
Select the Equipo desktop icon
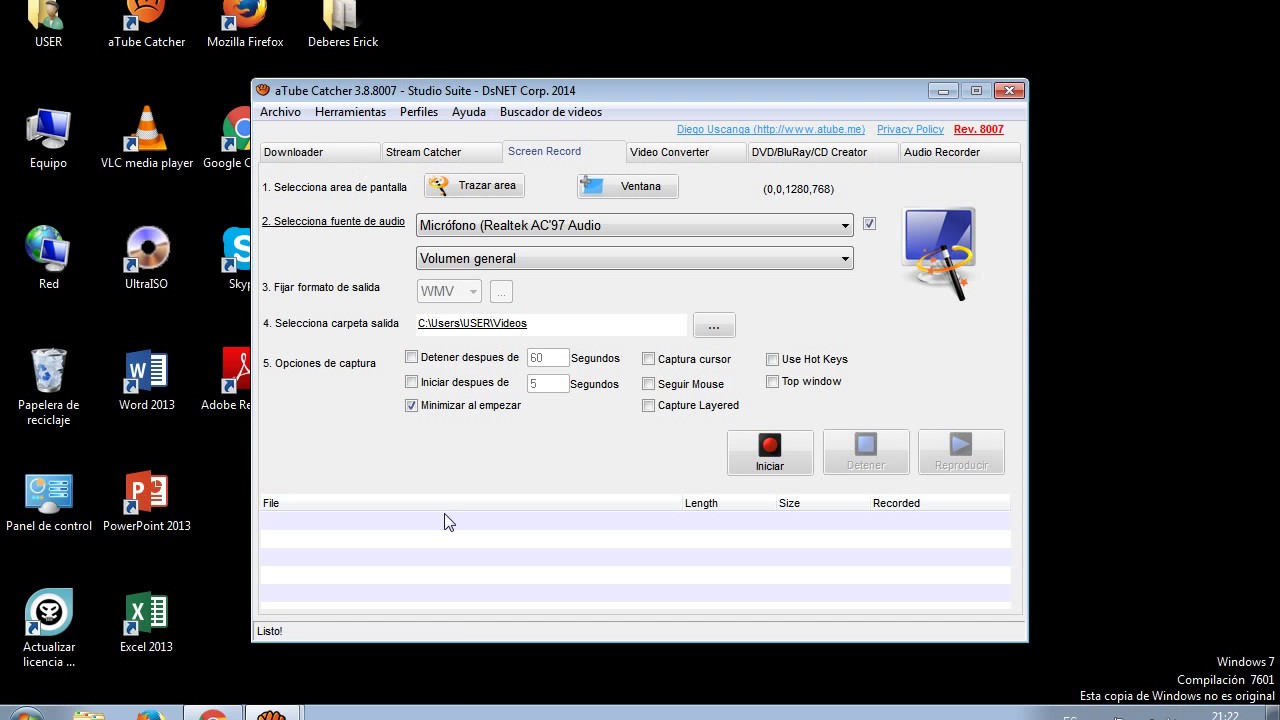point(48,138)
